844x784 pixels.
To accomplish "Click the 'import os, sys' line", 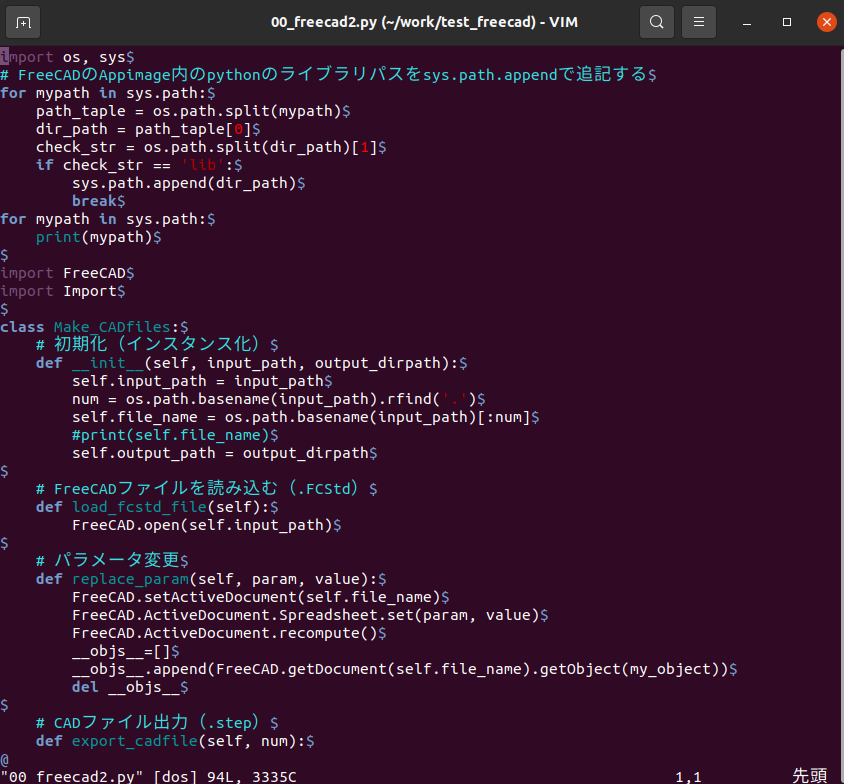I will [x=67, y=57].
